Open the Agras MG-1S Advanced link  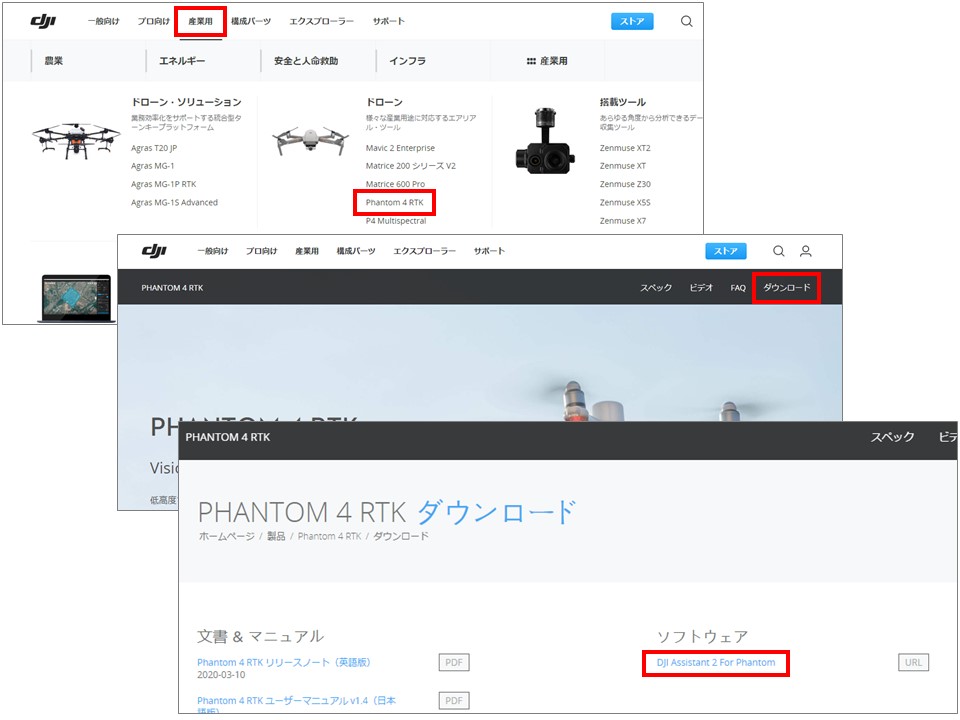click(x=174, y=203)
